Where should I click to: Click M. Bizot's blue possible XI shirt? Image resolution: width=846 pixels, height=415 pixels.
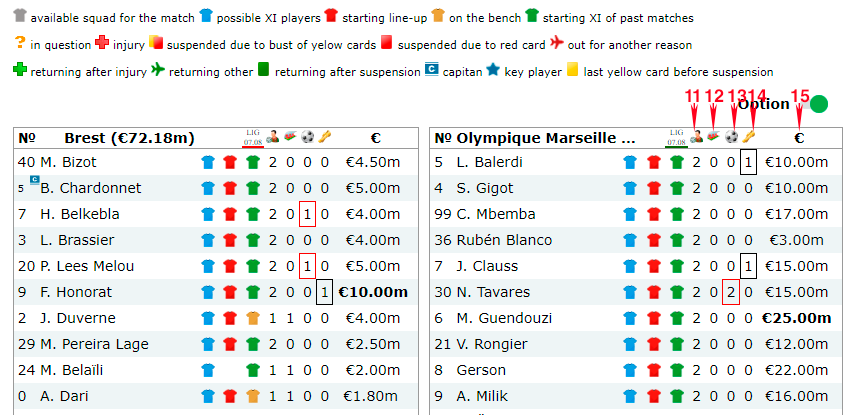tap(208, 163)
